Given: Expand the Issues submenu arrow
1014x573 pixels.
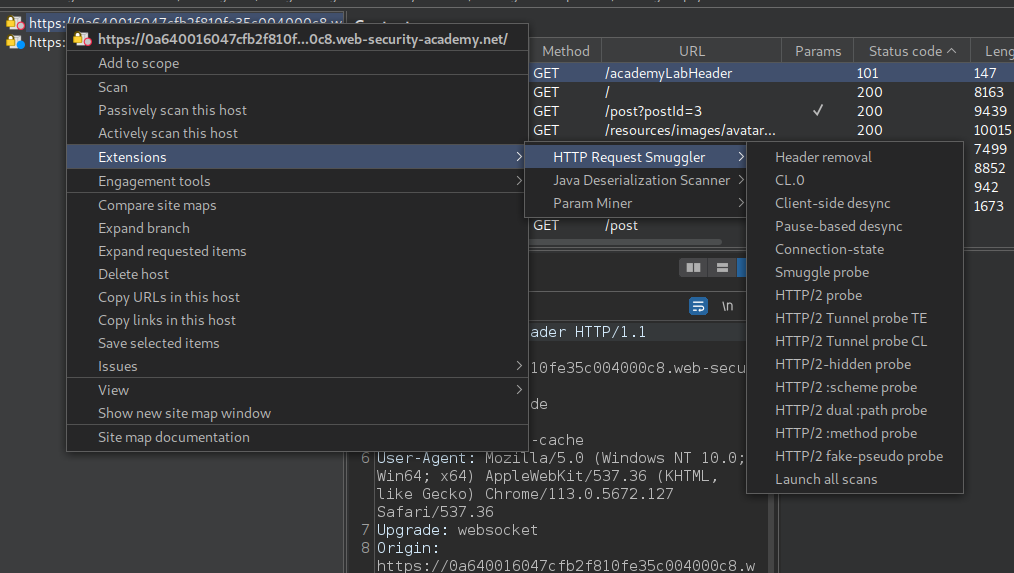Looking at the screenshot, I should [519, 365].
